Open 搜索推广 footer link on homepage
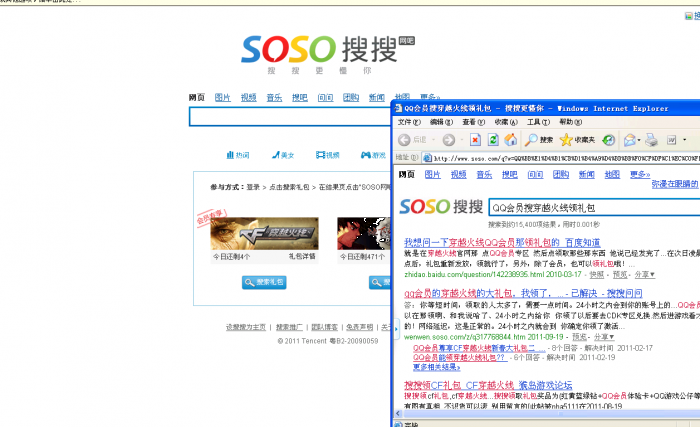 click(x=289, y=327)
